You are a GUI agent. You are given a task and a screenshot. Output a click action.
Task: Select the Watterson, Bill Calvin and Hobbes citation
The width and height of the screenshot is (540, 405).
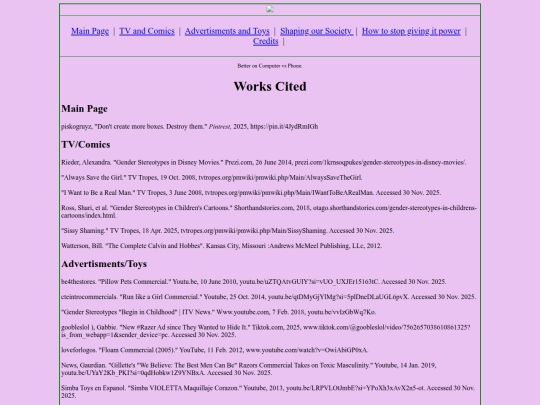point(222,246)
